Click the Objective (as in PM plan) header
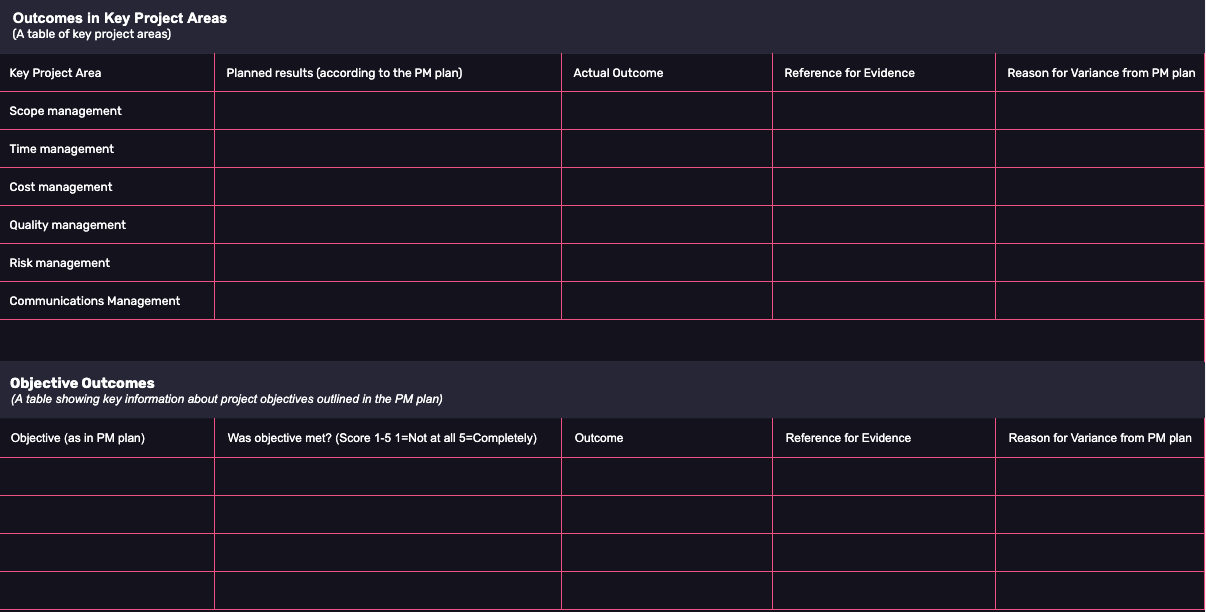Screen dimensions: 1206x612 click(x=78, y=438)
